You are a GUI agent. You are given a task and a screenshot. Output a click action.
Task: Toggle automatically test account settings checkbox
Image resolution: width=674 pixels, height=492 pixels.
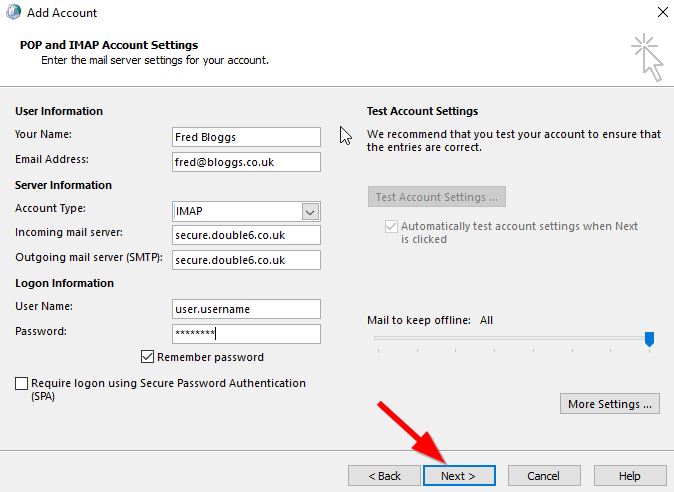coord(391,226)
